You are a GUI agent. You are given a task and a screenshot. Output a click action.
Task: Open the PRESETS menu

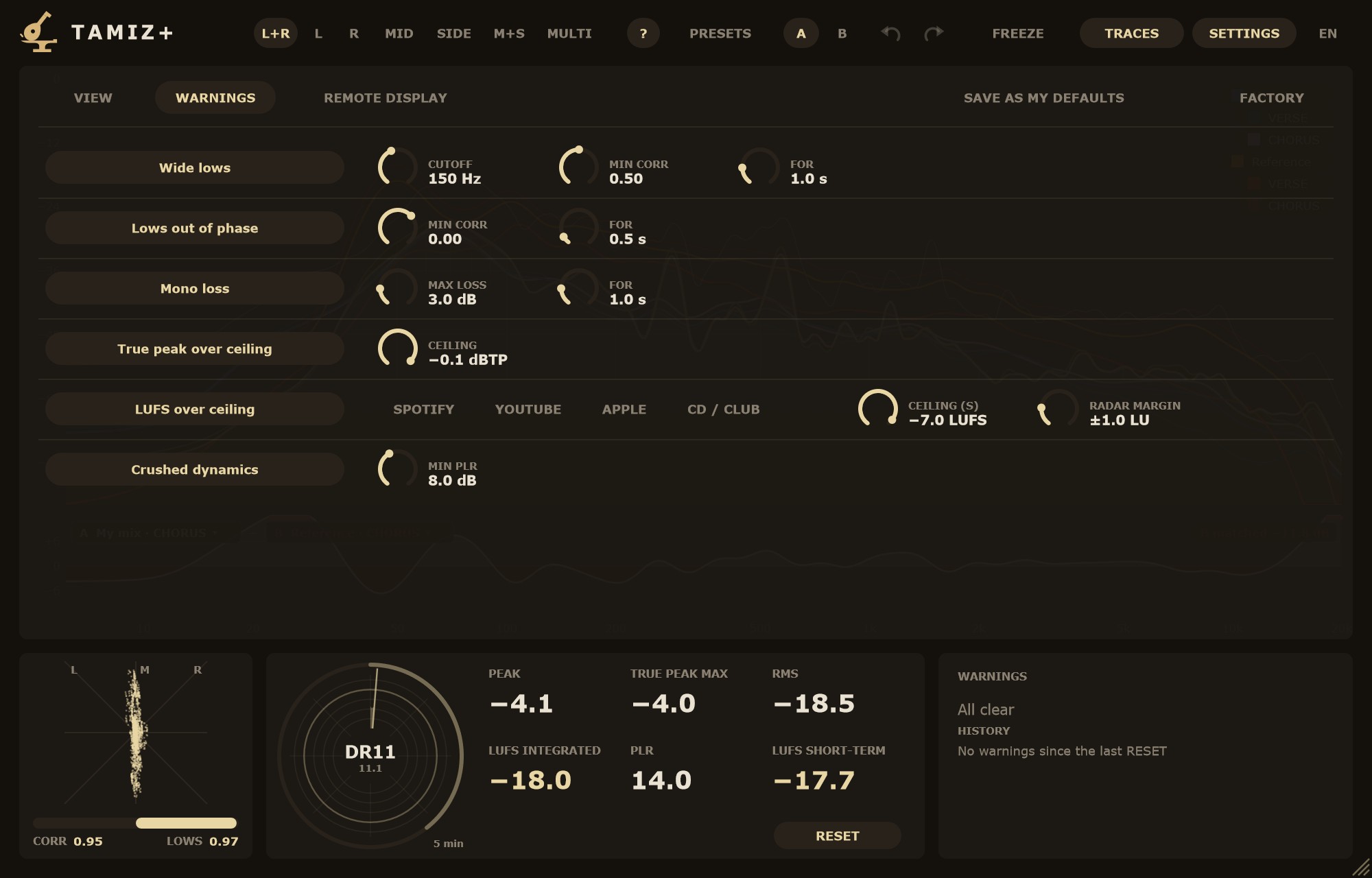tap(720, 33)
